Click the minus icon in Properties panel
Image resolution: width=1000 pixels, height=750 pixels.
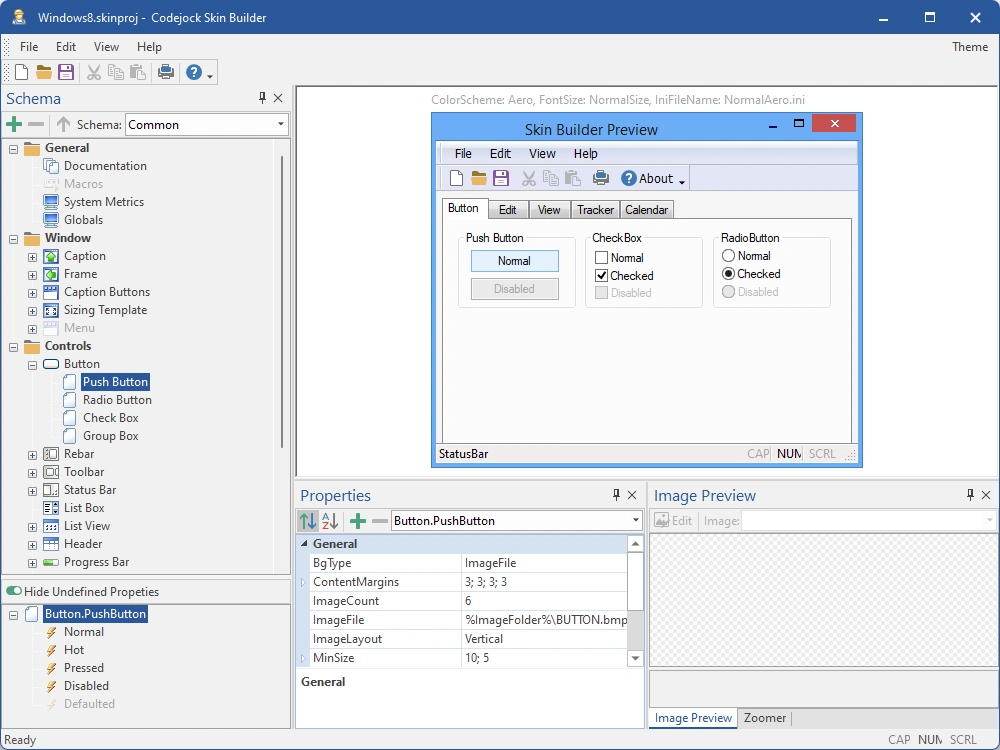pyautogui.click(x=380, y=521)
